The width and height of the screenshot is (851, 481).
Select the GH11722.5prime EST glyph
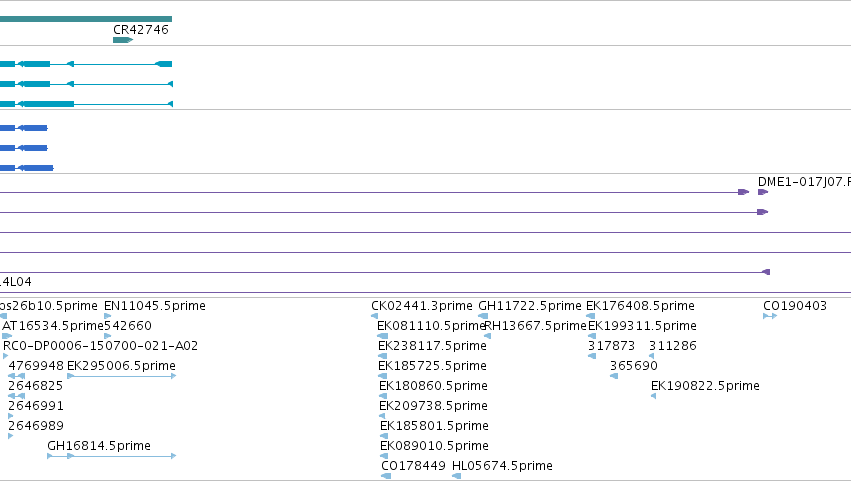pos(483,316)
